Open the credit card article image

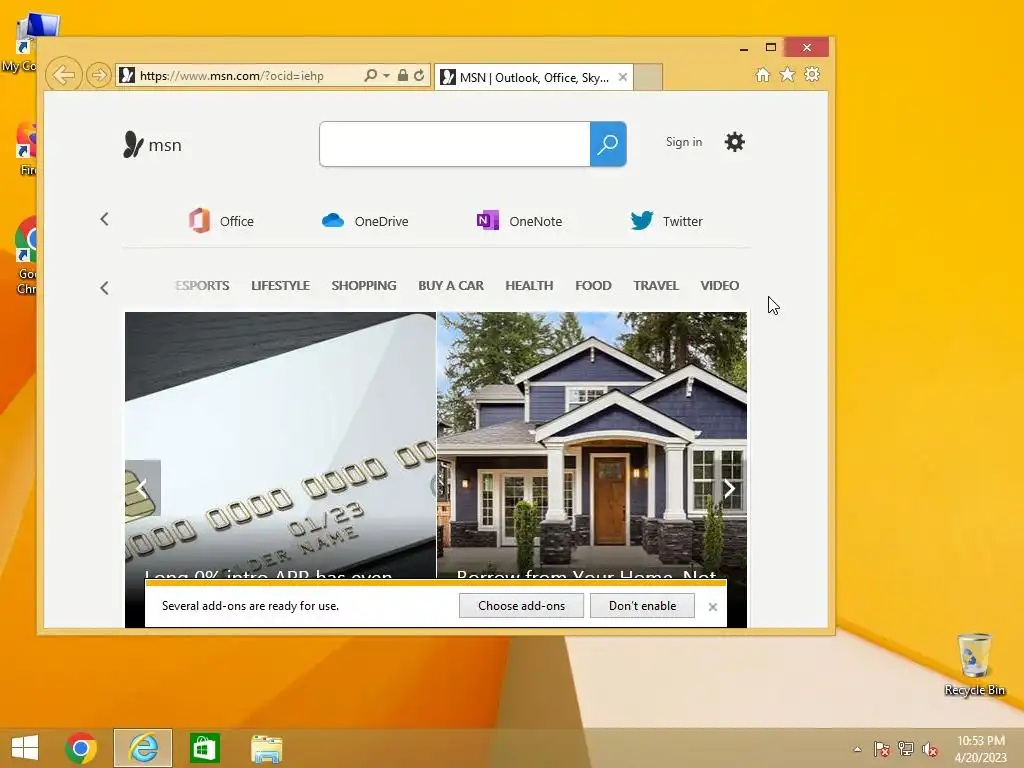click(x=280, y=444)
